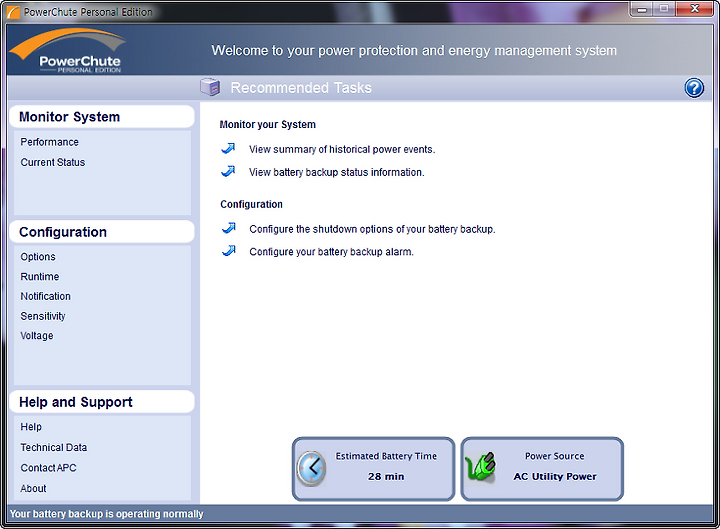
Task: Open Contact APC page
Action: 48,467
